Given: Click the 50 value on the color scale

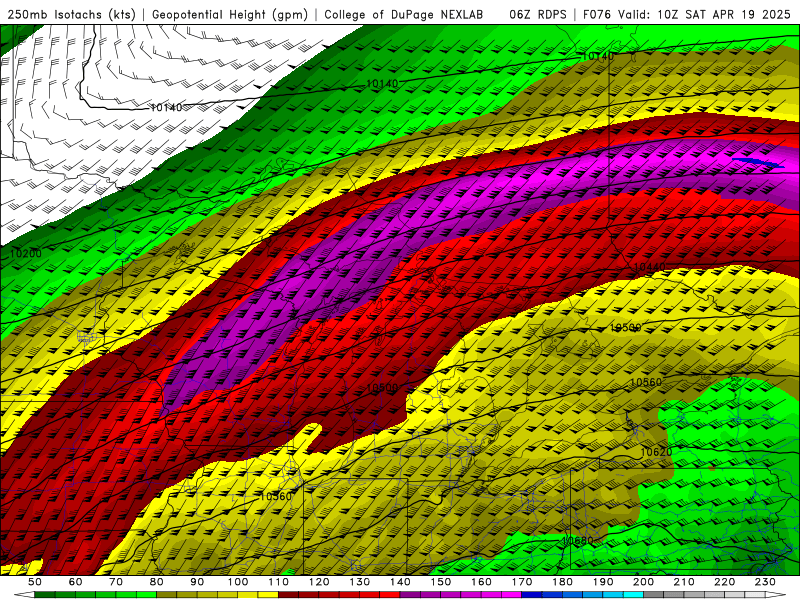Looking at the screenshot, I should 35,582.
